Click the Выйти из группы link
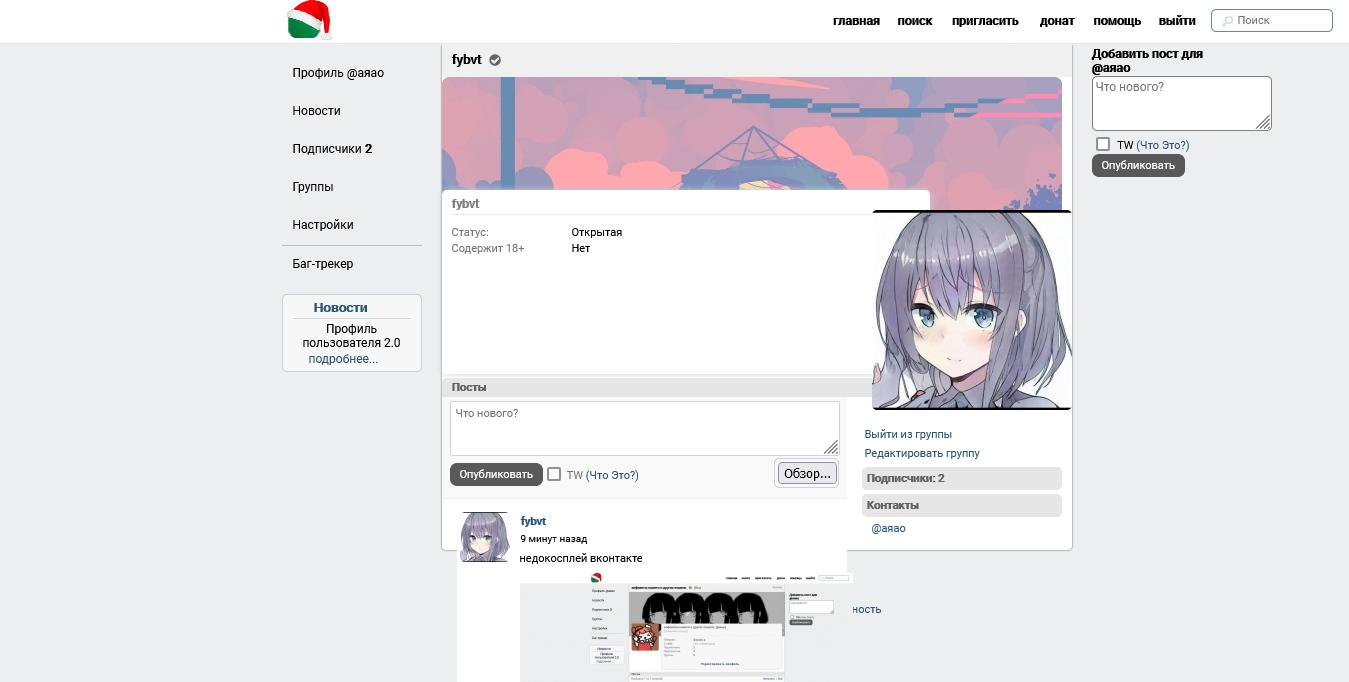1349x682 pixels. [908, 434]
